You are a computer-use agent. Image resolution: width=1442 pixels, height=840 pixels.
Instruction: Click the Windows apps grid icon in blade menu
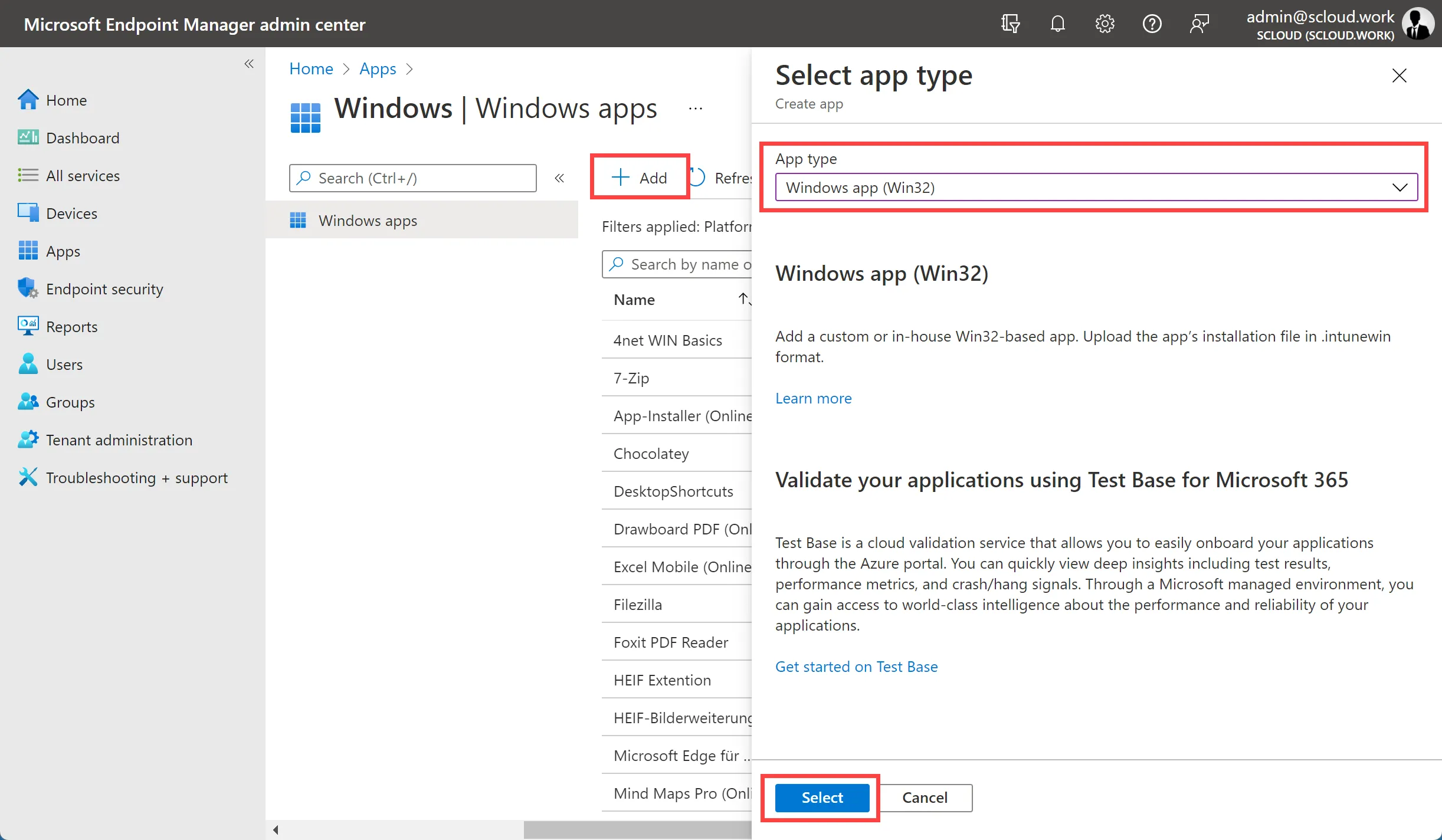tap(298, 221)
